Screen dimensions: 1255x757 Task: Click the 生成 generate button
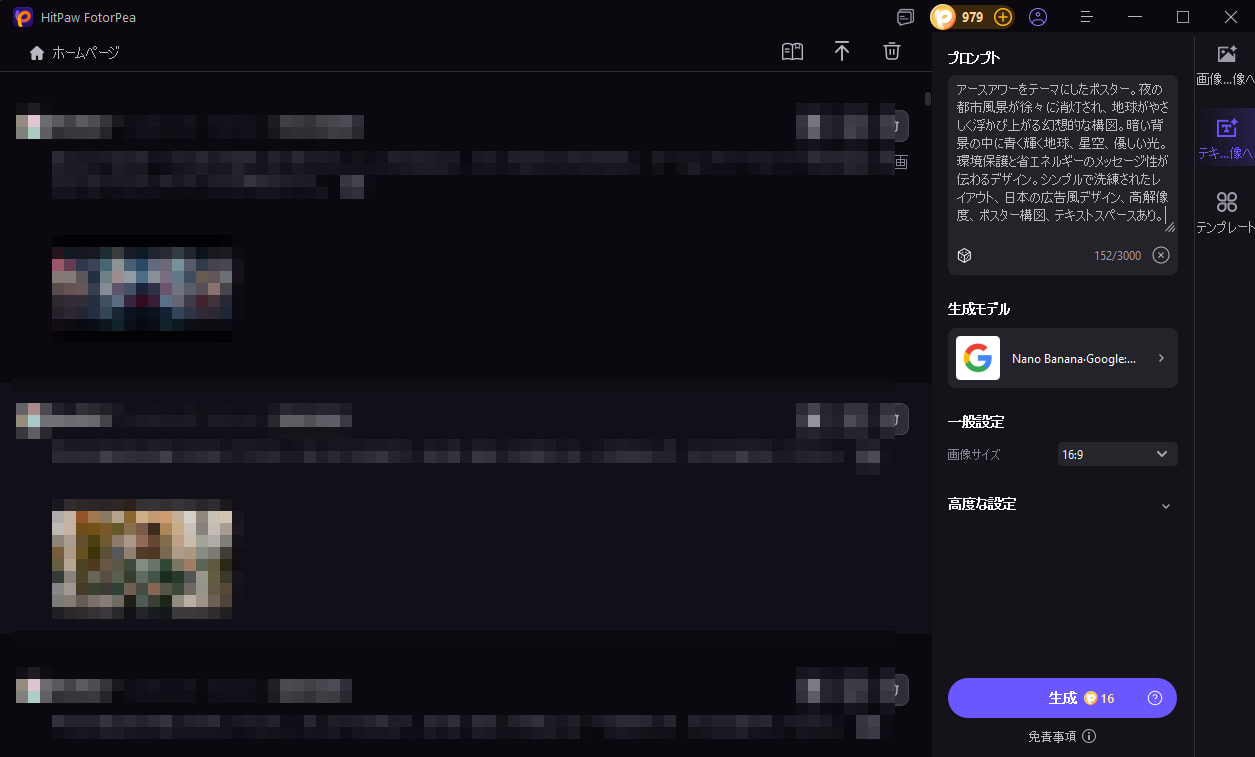[1062, 698]
